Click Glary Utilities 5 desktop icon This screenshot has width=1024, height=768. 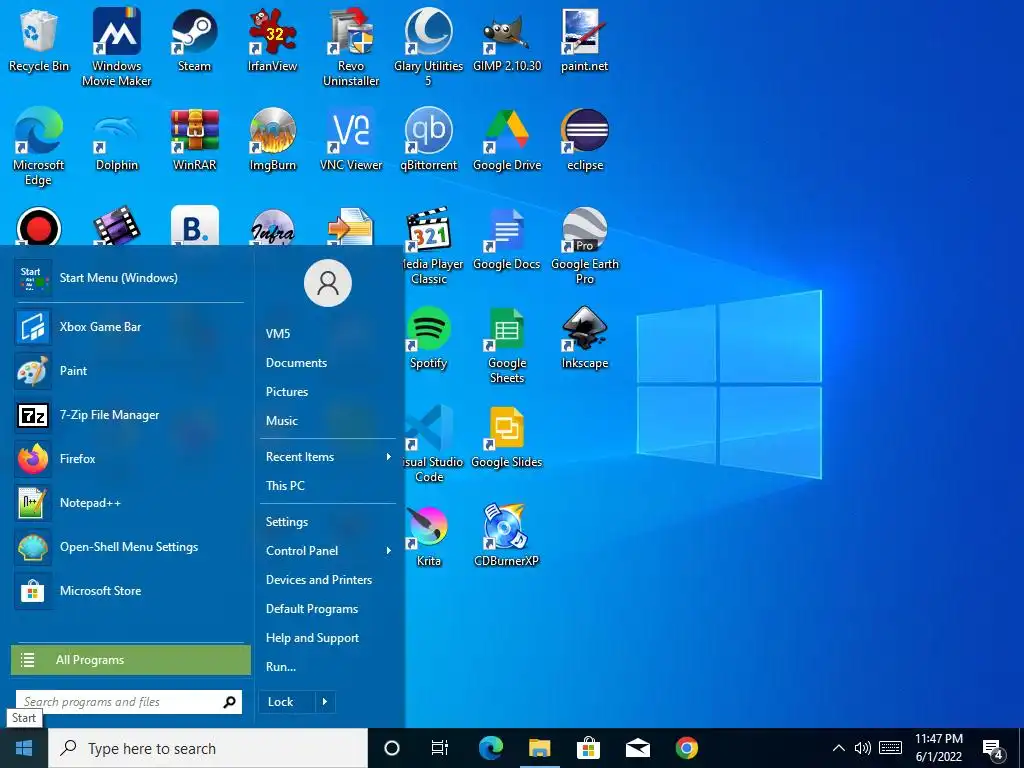[428, 48]
